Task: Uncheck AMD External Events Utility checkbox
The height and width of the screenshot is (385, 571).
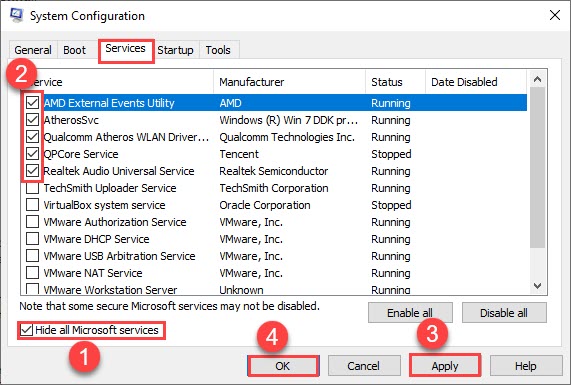Action: coord(32,103)
